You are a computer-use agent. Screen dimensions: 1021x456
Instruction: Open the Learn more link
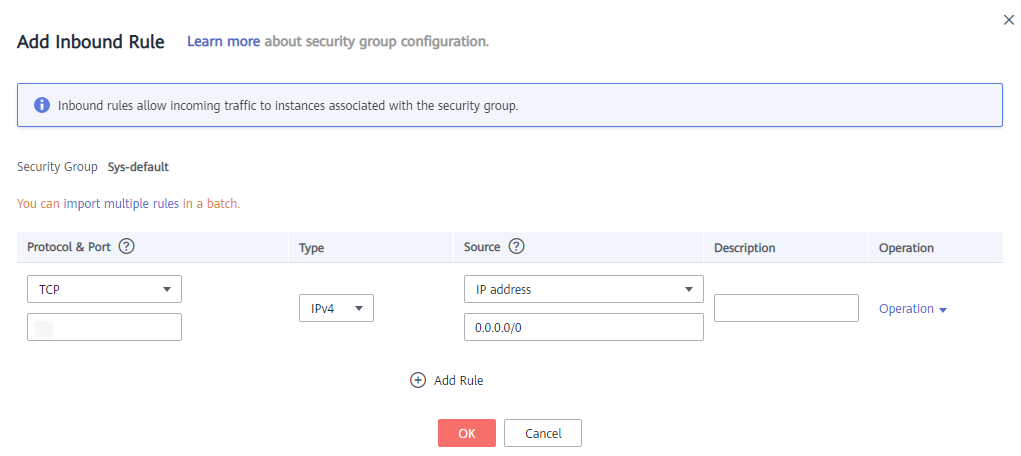[x=223, y=42]
